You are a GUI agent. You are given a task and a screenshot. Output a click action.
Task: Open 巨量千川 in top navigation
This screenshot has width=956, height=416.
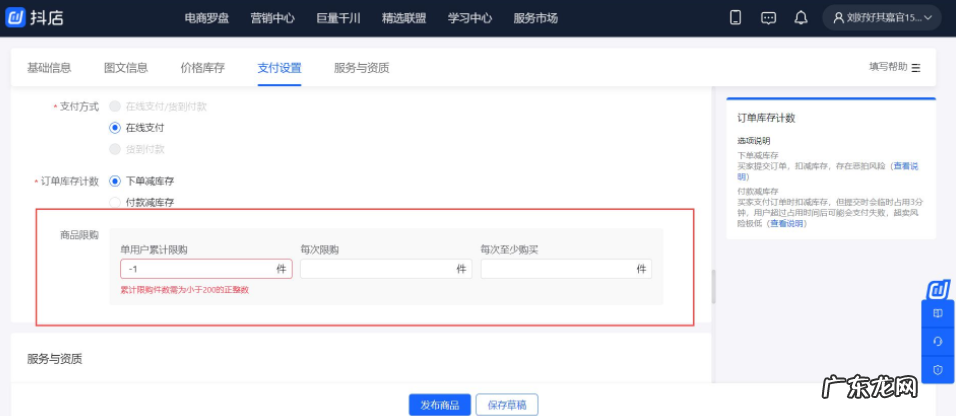pos(338,18)
